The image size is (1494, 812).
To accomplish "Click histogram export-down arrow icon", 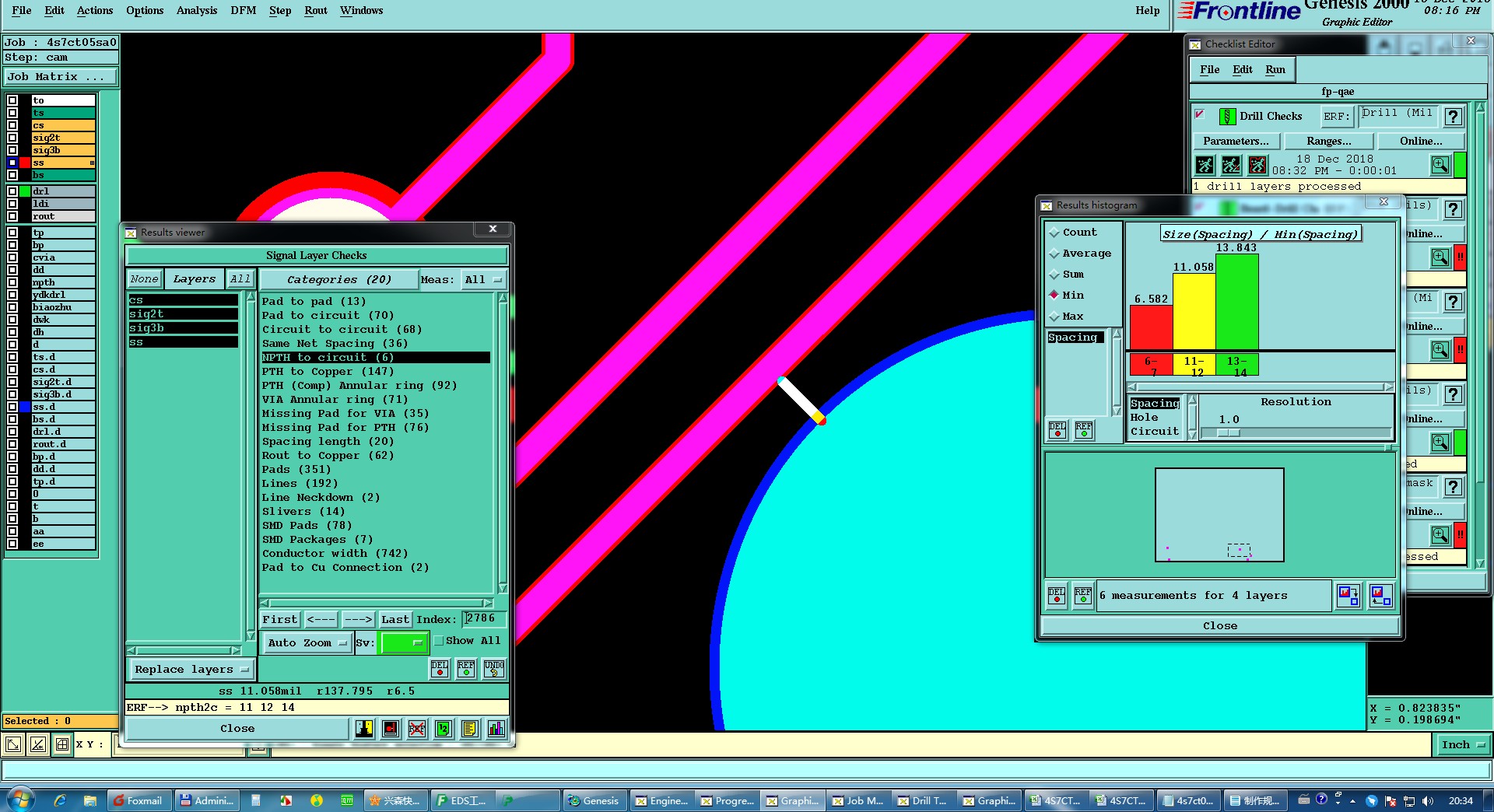I will tap(1348, 596).
